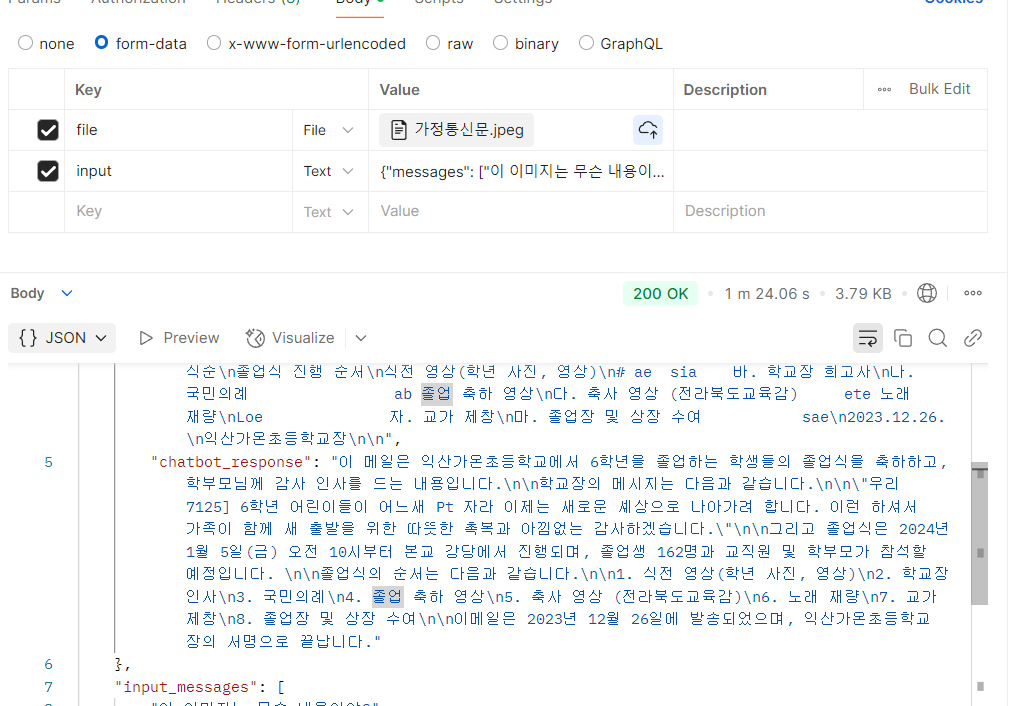This screenshot has width=1031, height=706.
Task: Select the raw body radio button
Action: coord(433,43)
